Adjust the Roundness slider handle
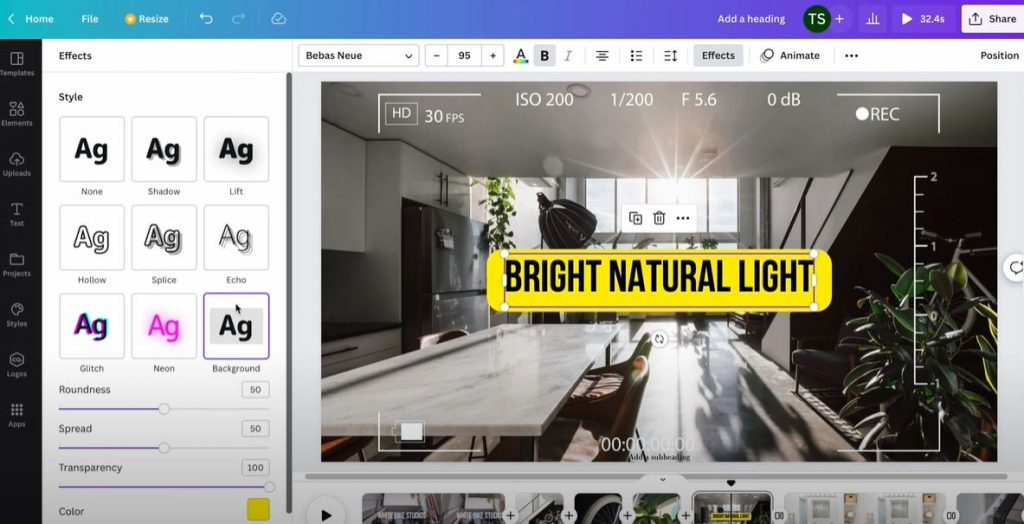Screen dimensions: 1024x524 pyautogui.click(x=164, y=409)
